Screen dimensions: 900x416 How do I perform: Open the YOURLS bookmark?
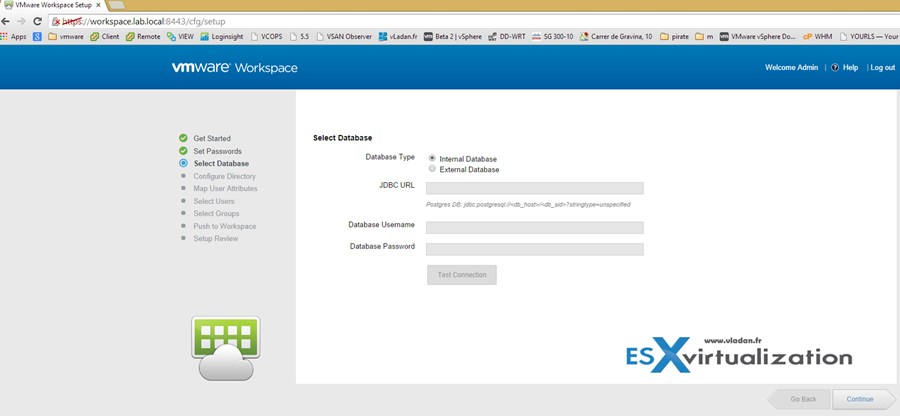pos(869,36)
